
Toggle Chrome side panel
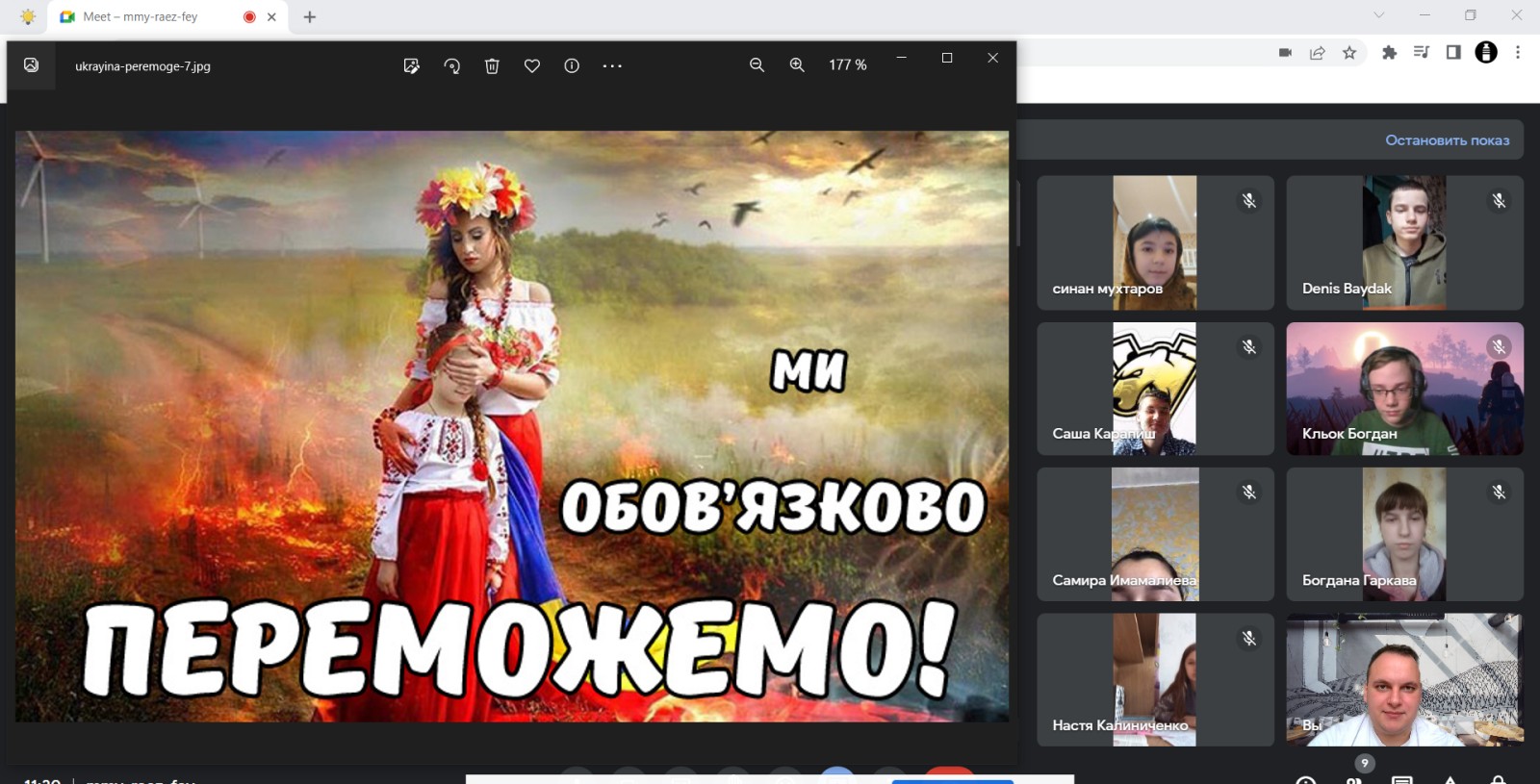(1453, 52)
